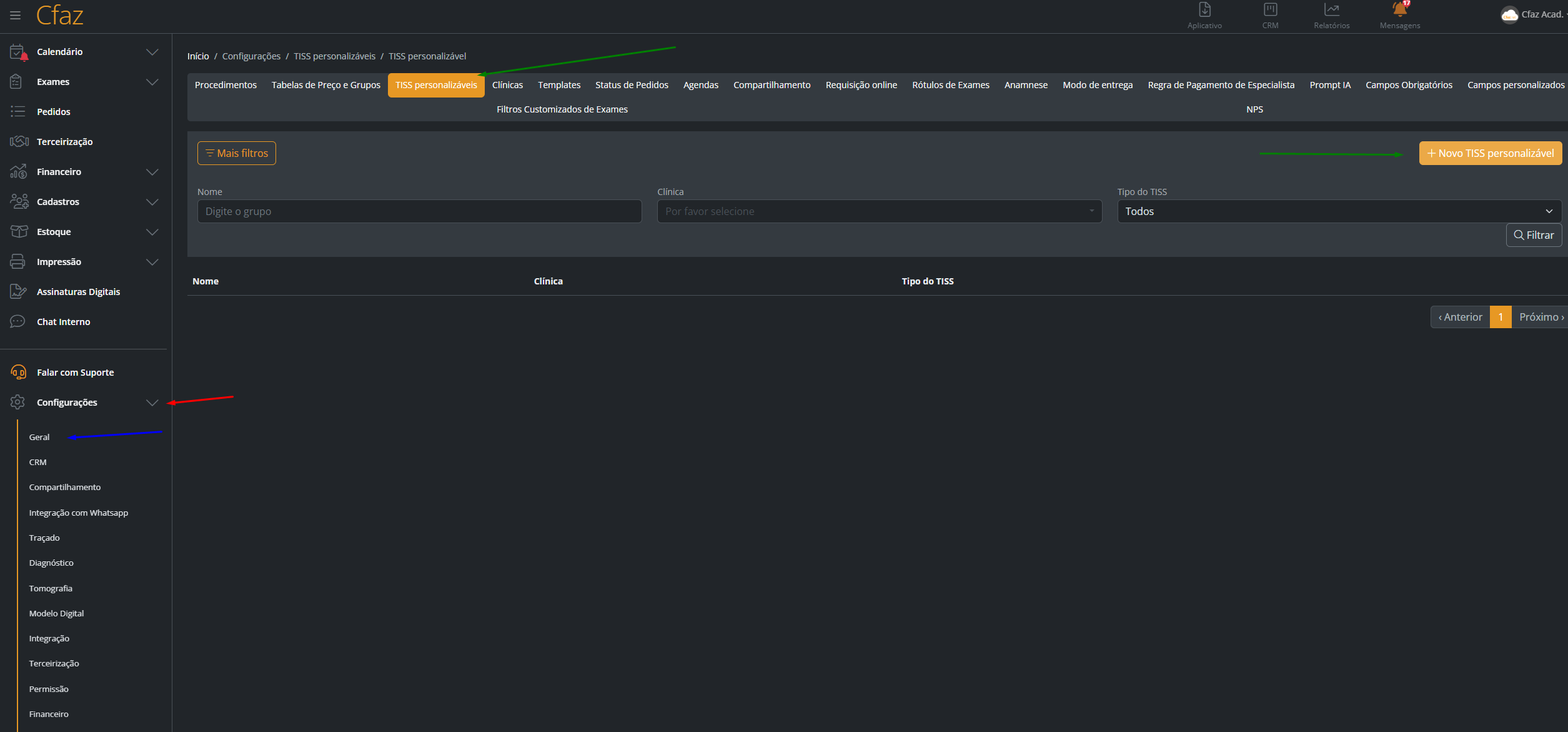Click the Impressão printer icon

[17, 262]
